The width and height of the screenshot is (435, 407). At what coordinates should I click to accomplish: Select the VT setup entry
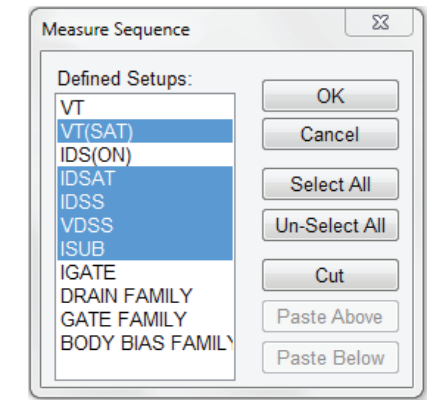[145, 108]
